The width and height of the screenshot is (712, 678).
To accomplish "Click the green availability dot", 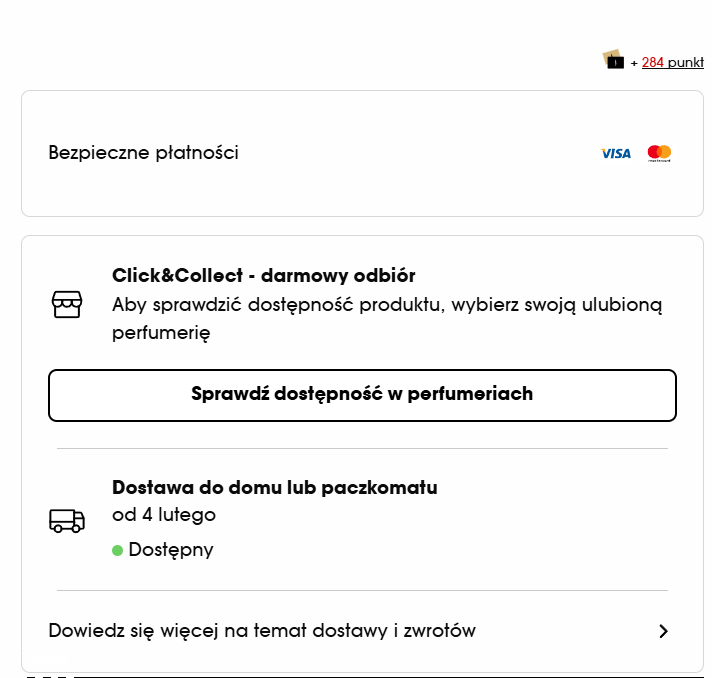I will (117, 550).
